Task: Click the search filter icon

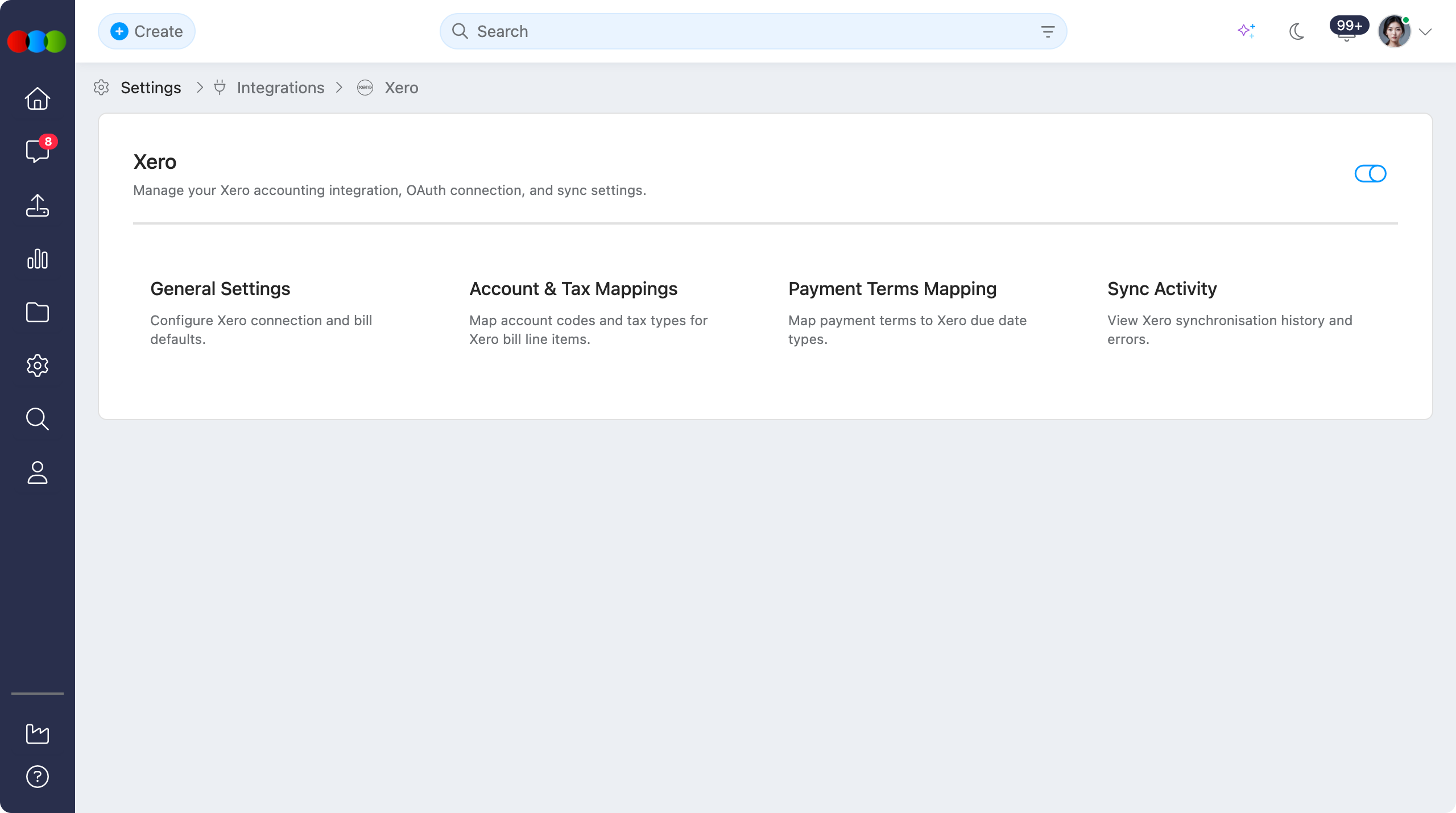Action: point(1048,31)
